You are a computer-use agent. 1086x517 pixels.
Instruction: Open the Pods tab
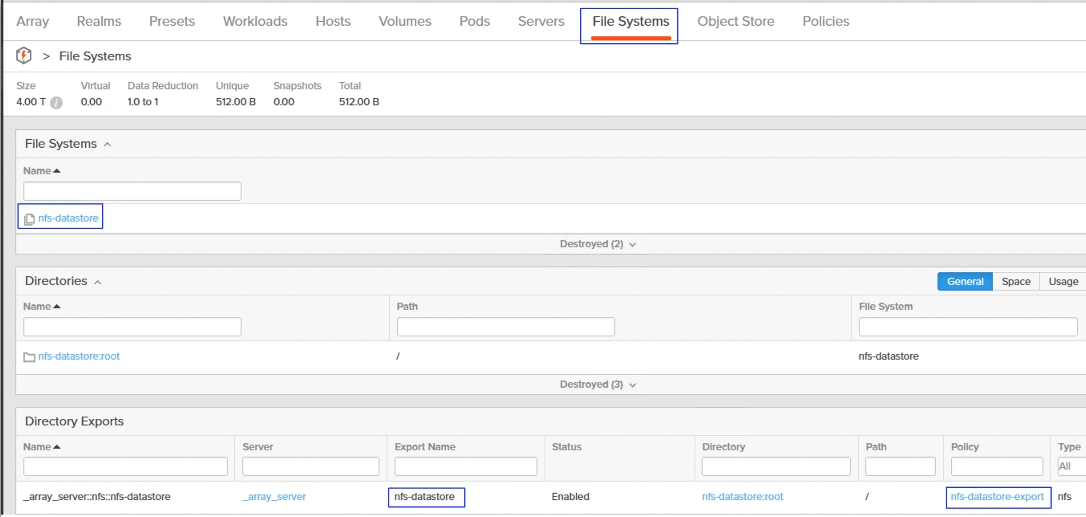[474, 21]
